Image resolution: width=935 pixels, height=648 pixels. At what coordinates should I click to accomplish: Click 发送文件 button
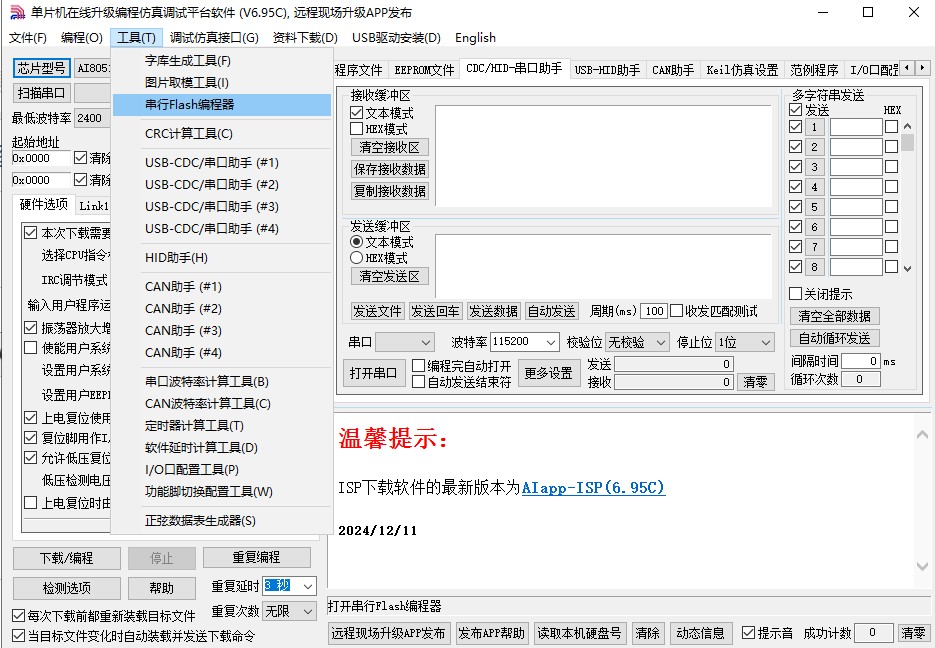tap(377, 311)
